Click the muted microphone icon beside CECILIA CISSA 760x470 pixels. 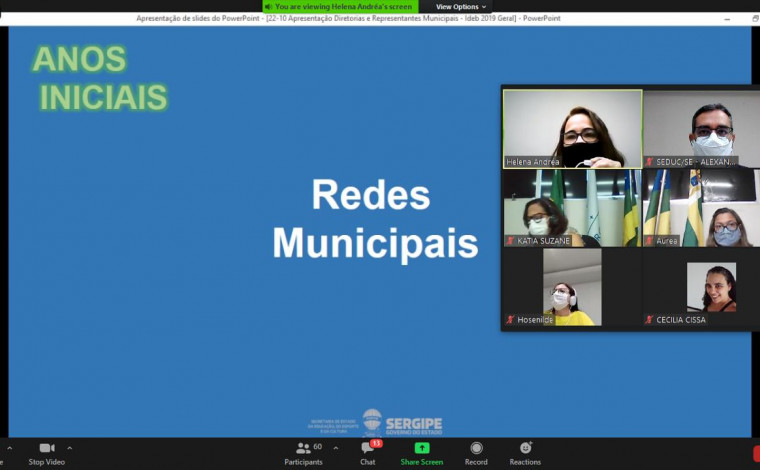649,320
